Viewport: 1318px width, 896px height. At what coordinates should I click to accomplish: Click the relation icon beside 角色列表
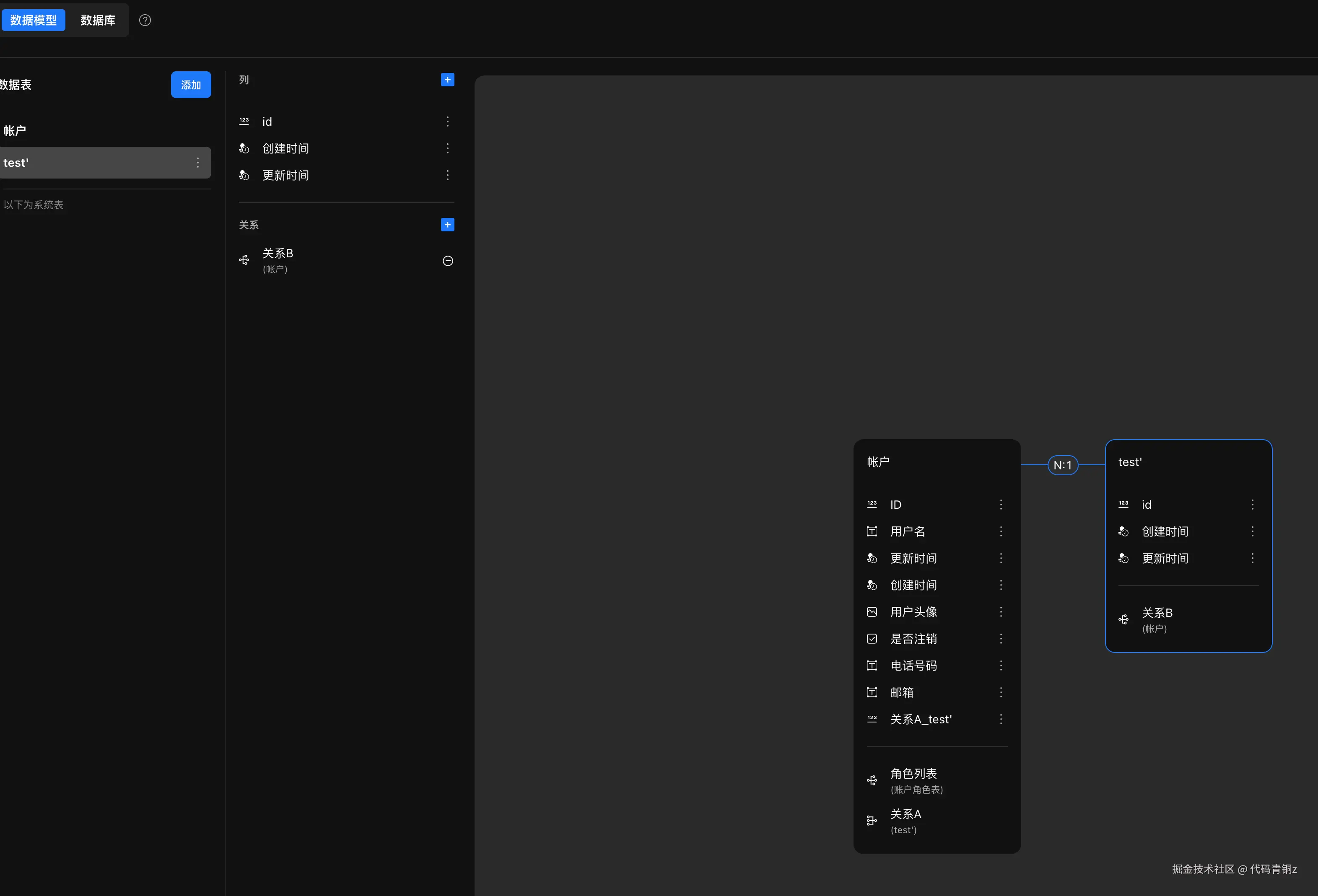coord(872,781)
